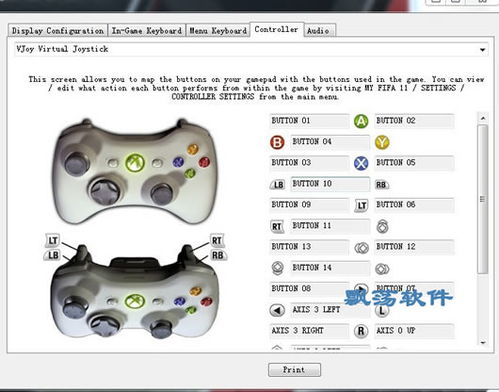Select the BUTTON 12 mapping field
499x392 pixels.
point(414,247)
